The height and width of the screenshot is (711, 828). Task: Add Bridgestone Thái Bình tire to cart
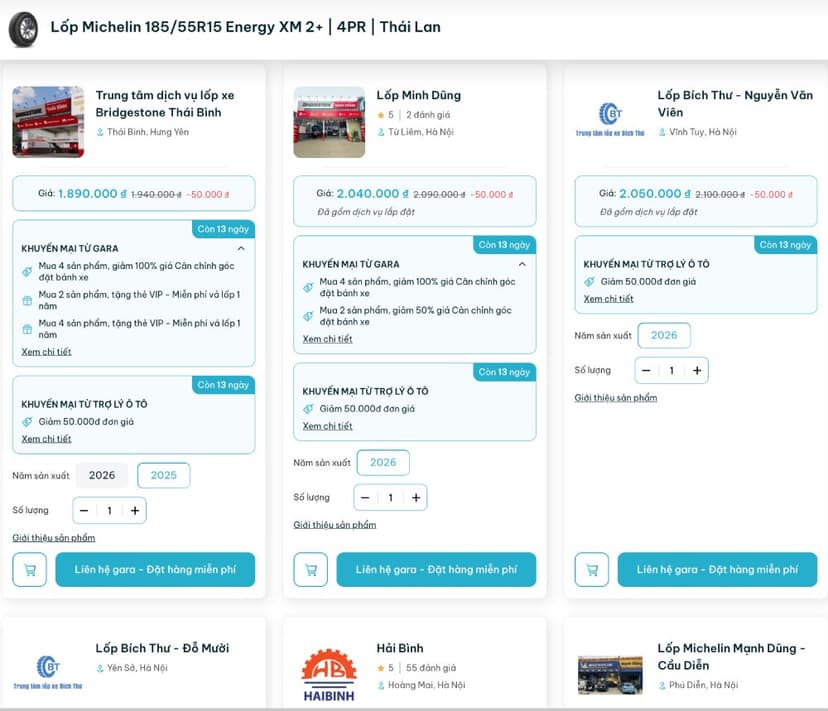(30, 569)
